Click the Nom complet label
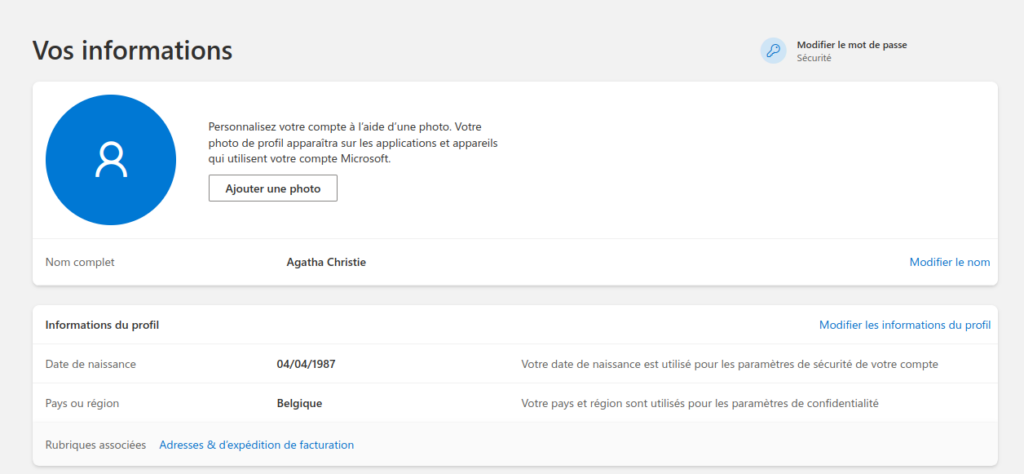 pos(80,262)
